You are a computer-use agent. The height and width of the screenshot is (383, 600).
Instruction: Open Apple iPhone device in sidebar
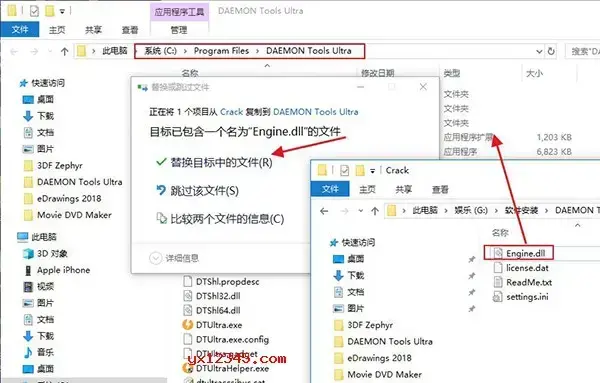(x=57, y=270)
